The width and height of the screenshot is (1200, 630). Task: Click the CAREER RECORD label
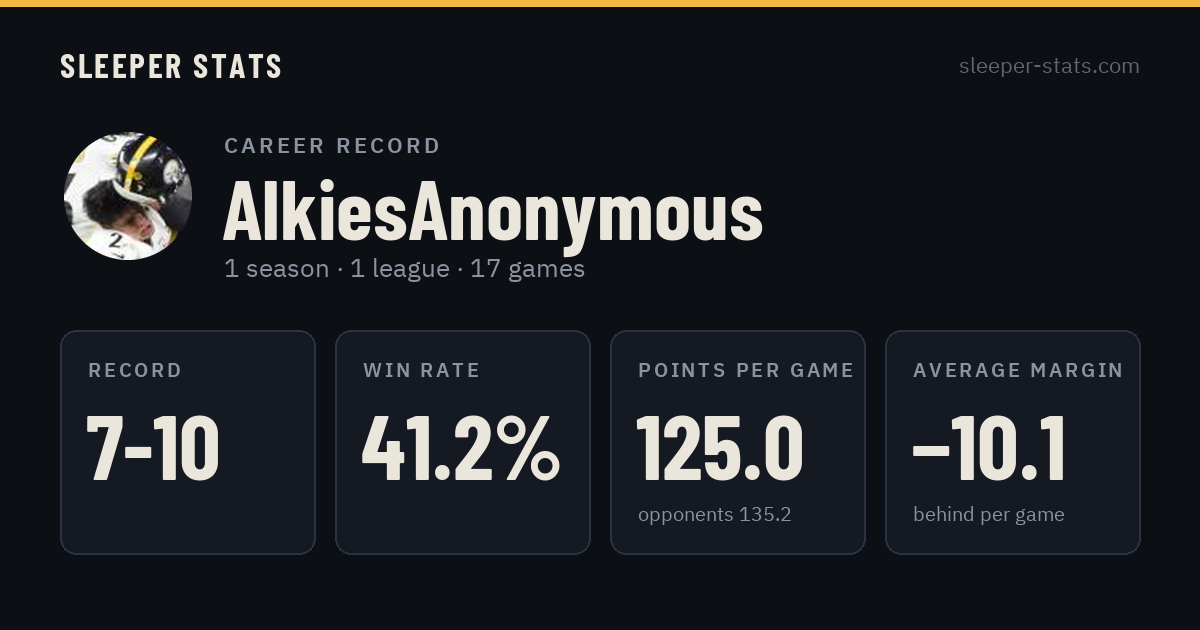332,146
